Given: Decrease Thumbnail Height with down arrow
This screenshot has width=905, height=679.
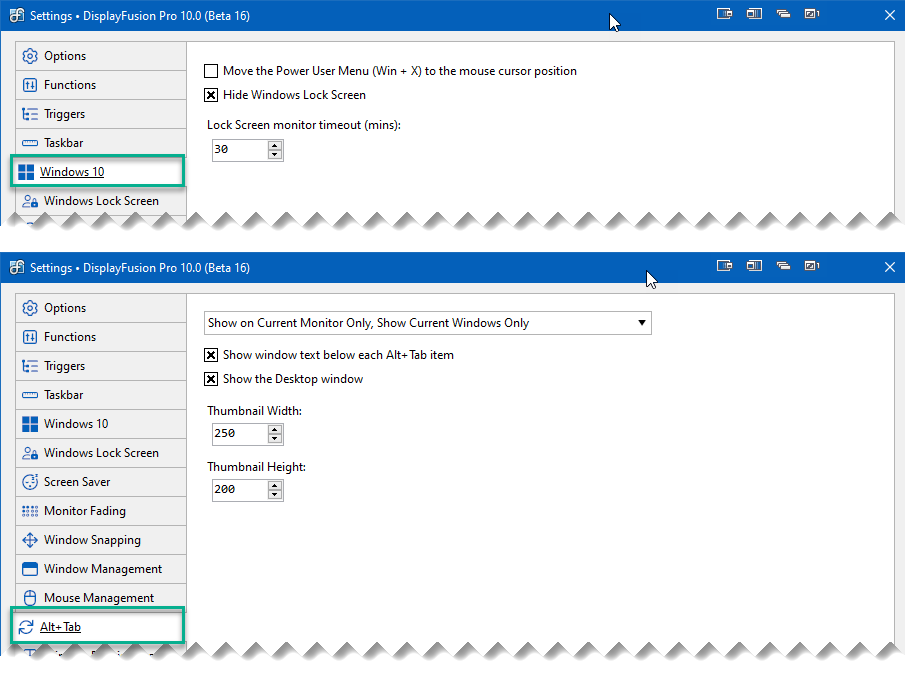Looking at the screenshot, I should 275,494.
